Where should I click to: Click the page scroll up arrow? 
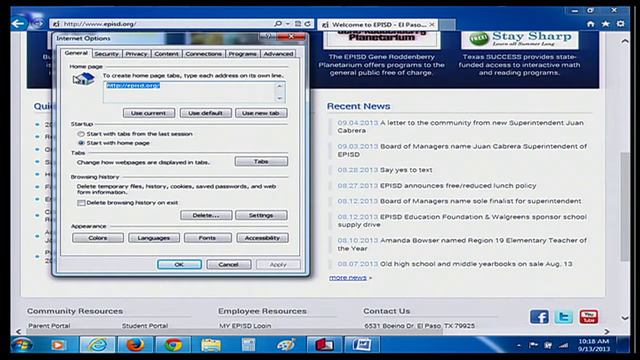coord(625,41)
